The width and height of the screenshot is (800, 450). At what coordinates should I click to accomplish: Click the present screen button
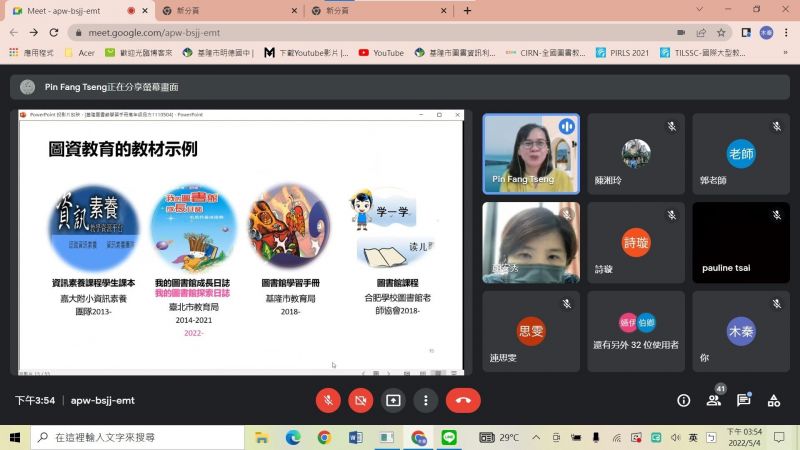coord(394,400)
